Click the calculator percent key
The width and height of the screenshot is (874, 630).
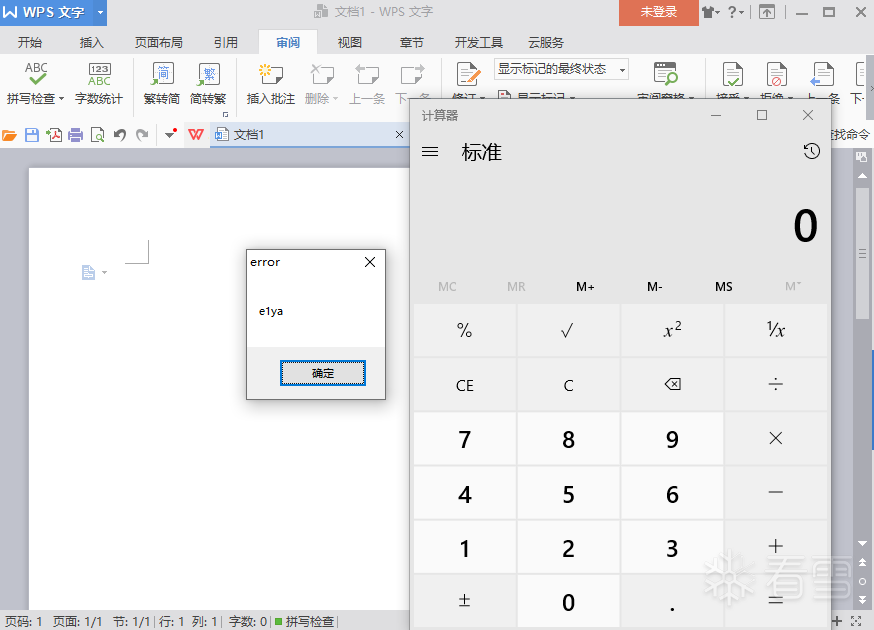pyautogui.click(x=465, y=330)
